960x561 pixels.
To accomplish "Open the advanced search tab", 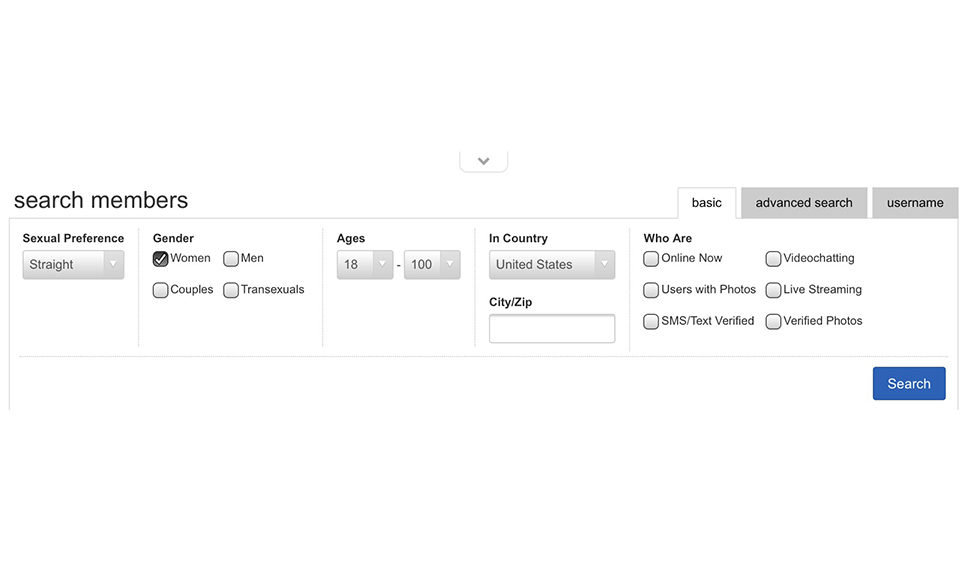I will pyautogui.click(x=804, y=203).
